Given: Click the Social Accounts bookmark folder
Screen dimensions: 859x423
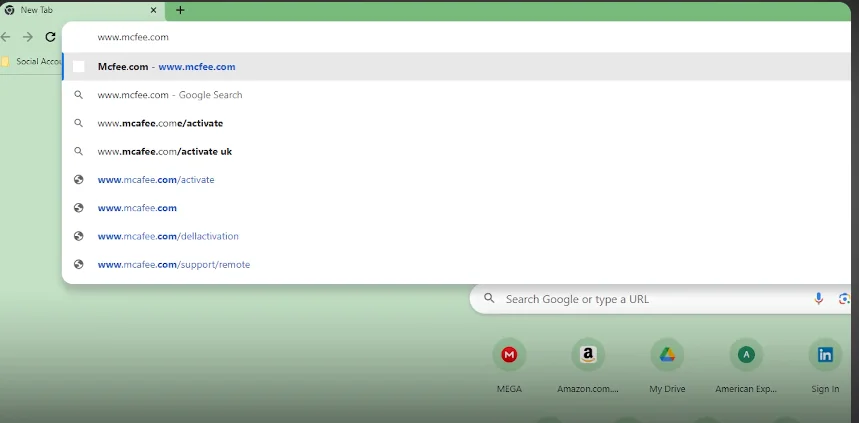Looking at the screenshot, I should (x=31, y=61).
